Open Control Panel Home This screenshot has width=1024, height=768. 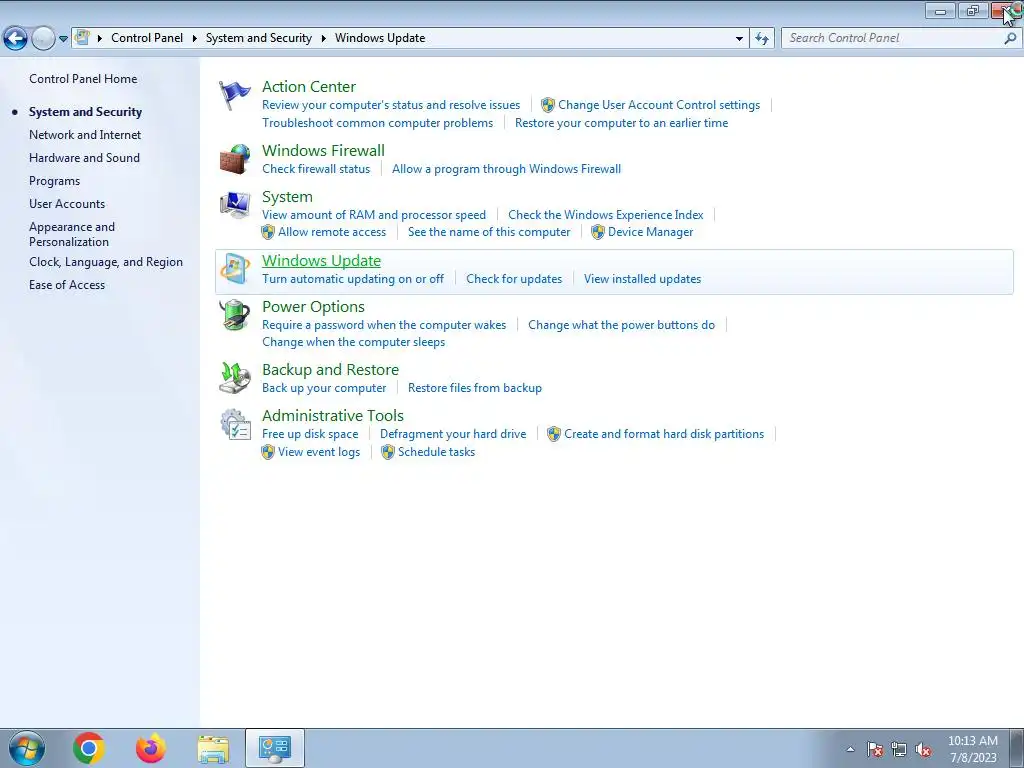[83, 79]
